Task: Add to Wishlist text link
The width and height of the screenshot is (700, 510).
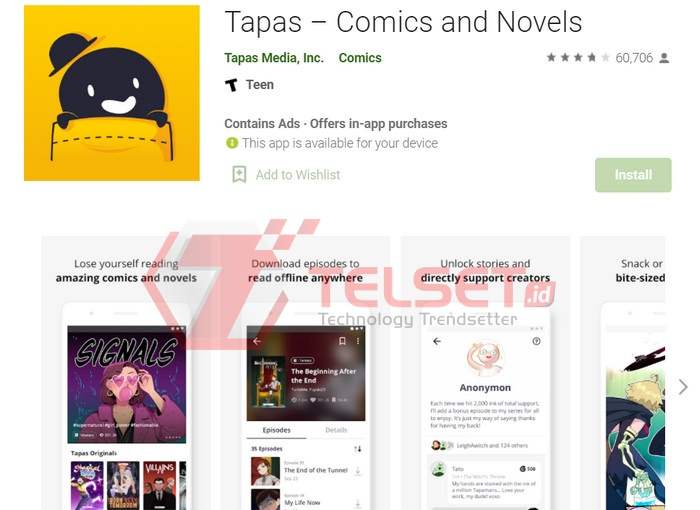Action: 298,175
